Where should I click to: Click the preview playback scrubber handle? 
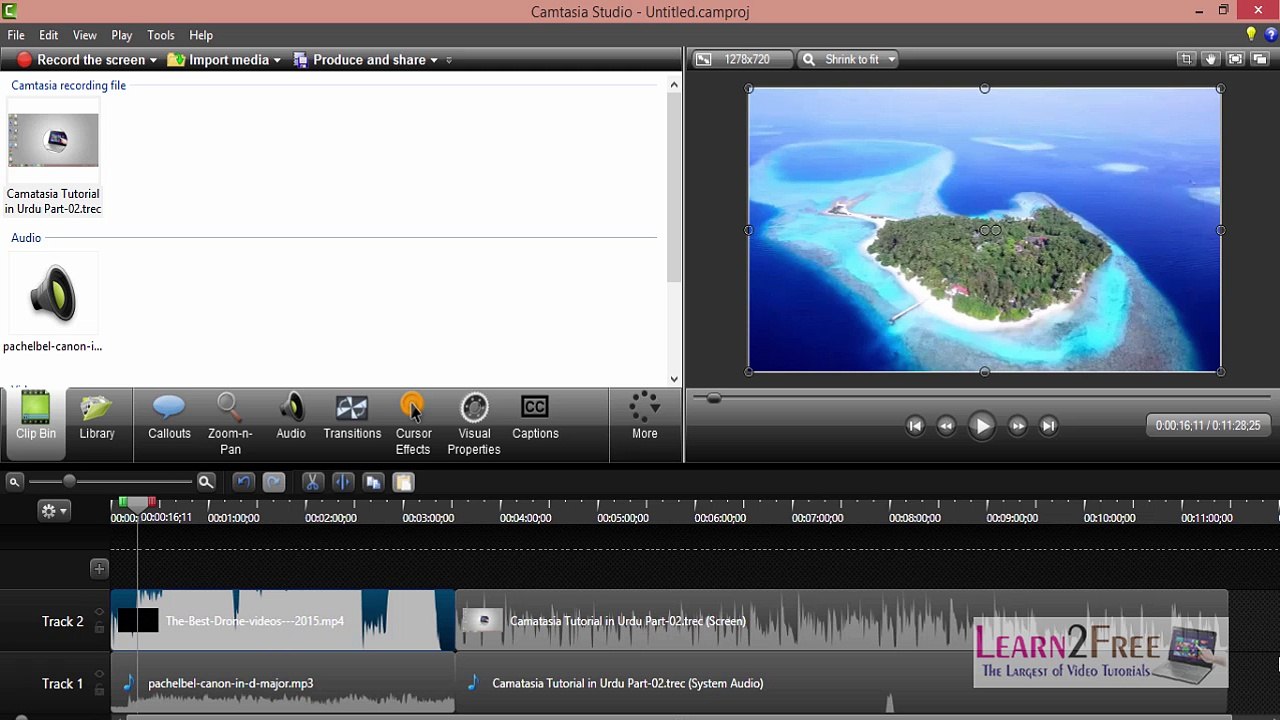click(x=713, y=398)
